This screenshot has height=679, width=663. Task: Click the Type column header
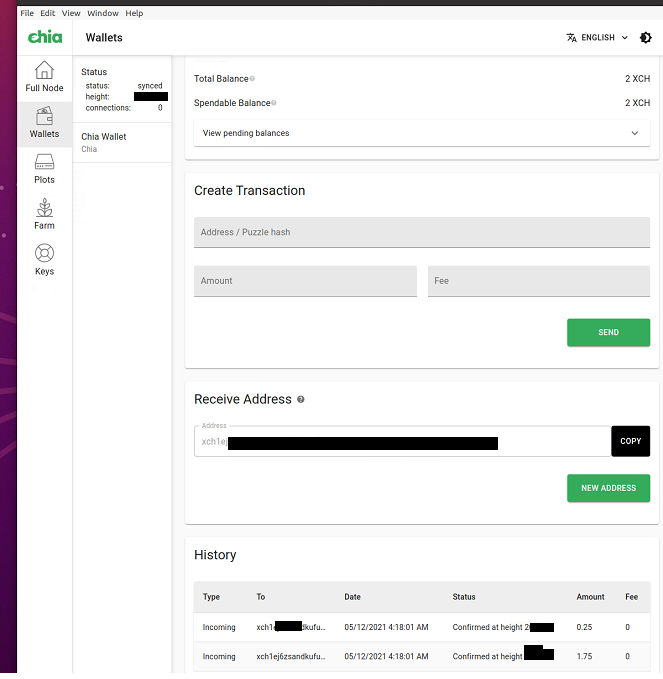[211, 597]
